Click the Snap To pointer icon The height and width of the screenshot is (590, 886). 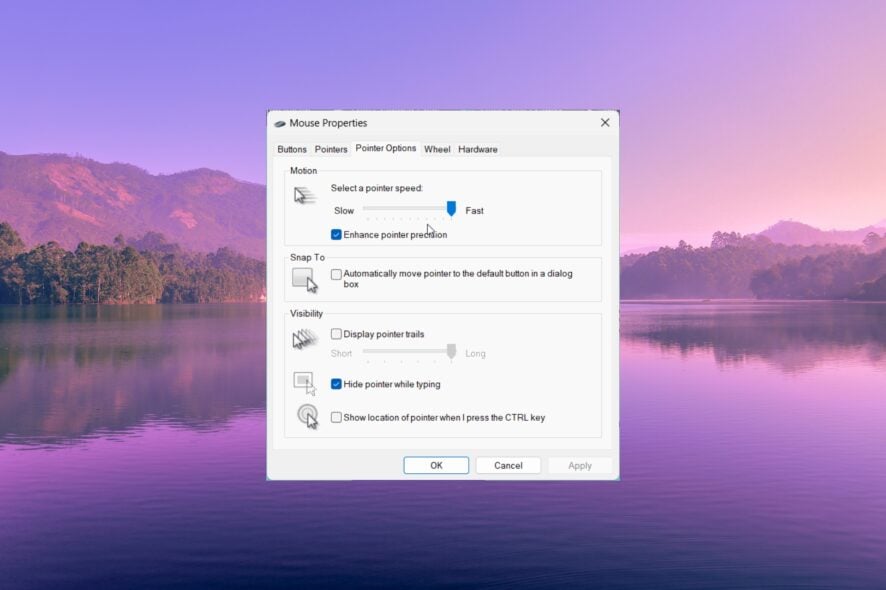pos(306,279)
